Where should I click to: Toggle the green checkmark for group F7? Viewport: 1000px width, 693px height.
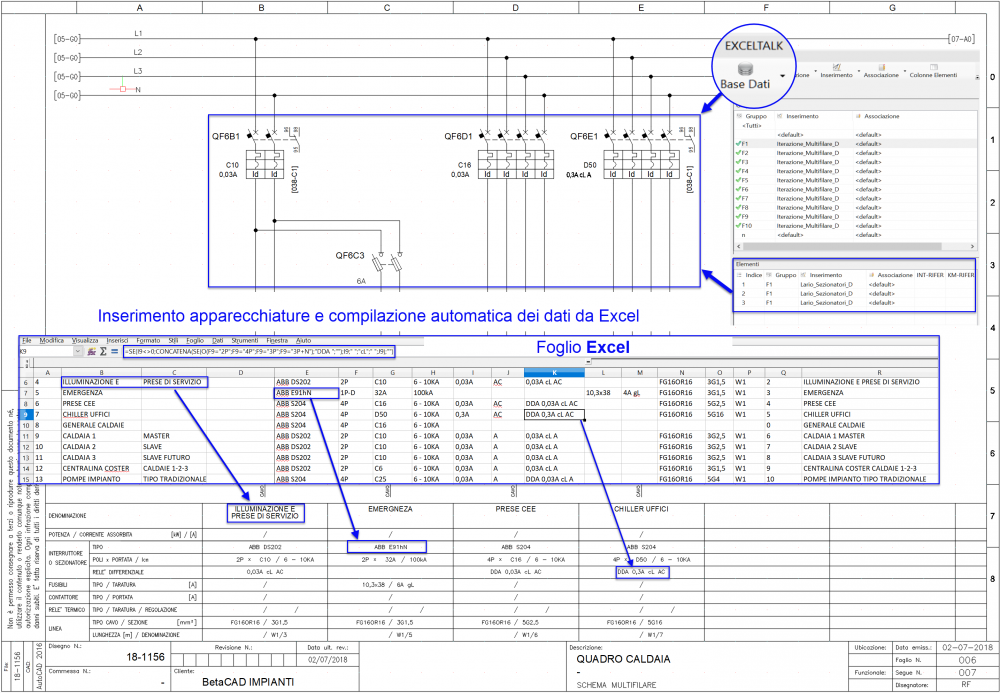point(738,198)
